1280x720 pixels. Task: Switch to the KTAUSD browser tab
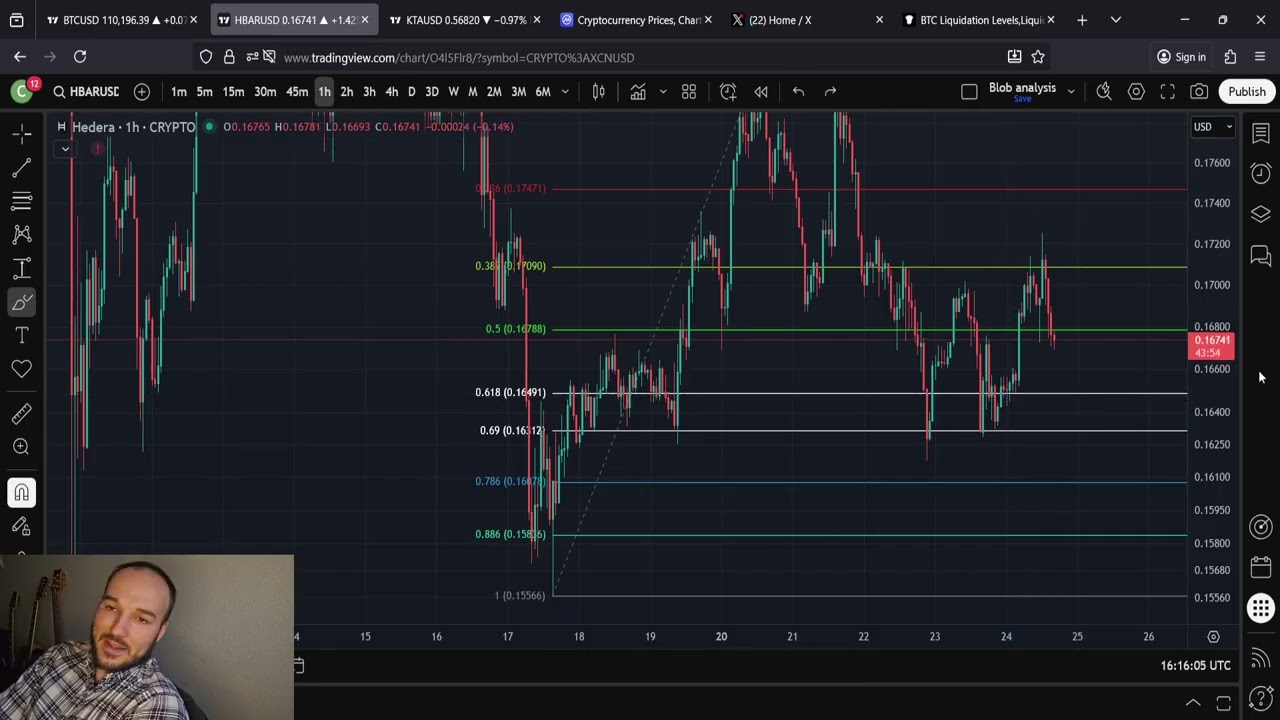click(464, 20)
